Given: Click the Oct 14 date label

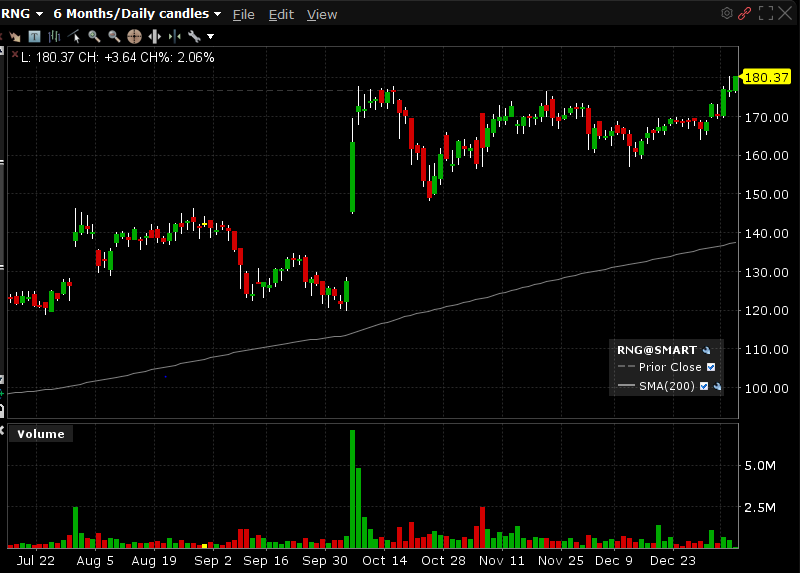Looking at the screenshot, I should click(x=385, y=560).
